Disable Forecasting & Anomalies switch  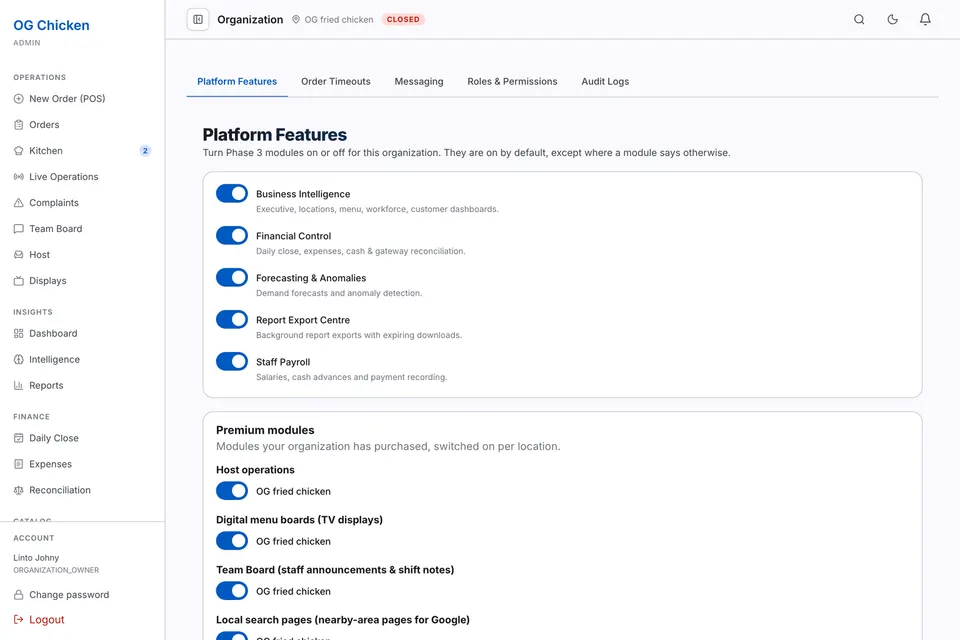tap(232, 277)
